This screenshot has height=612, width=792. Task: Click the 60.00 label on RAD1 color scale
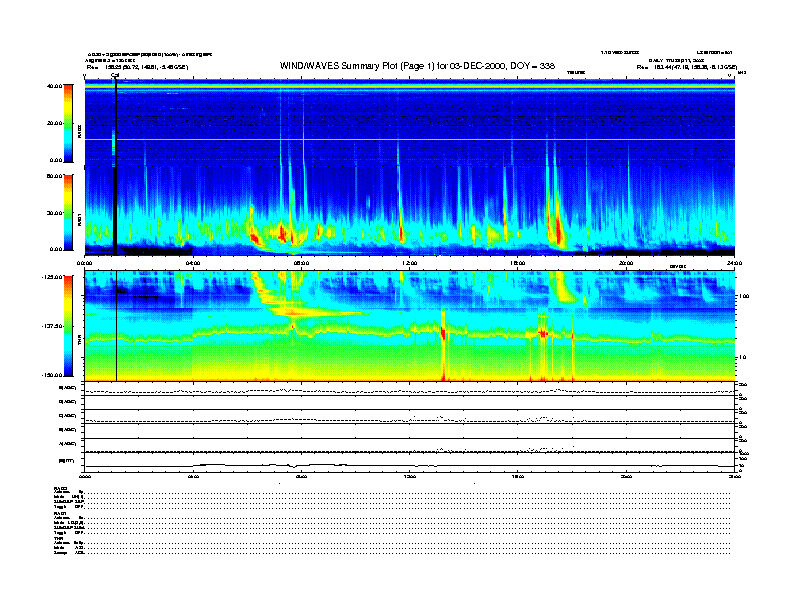[x=54, y=176]
